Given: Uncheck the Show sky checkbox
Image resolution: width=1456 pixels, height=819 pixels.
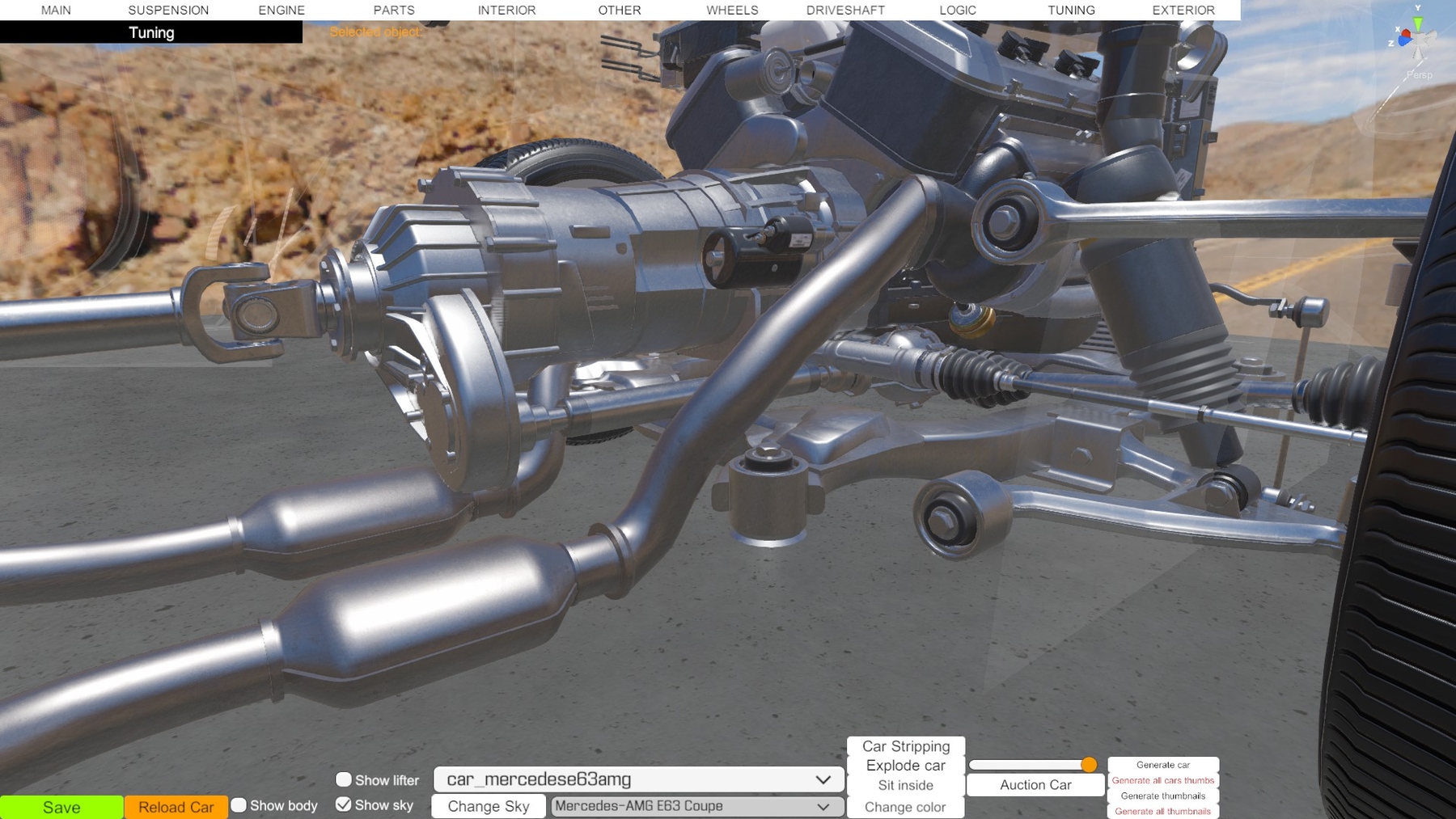Looking at the screenshot, I should pos(344,804).
